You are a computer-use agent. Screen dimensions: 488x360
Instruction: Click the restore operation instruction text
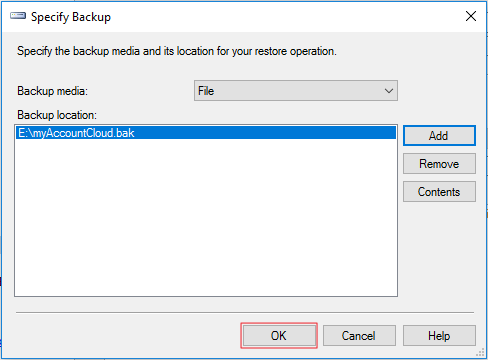(x=177, y=51)
